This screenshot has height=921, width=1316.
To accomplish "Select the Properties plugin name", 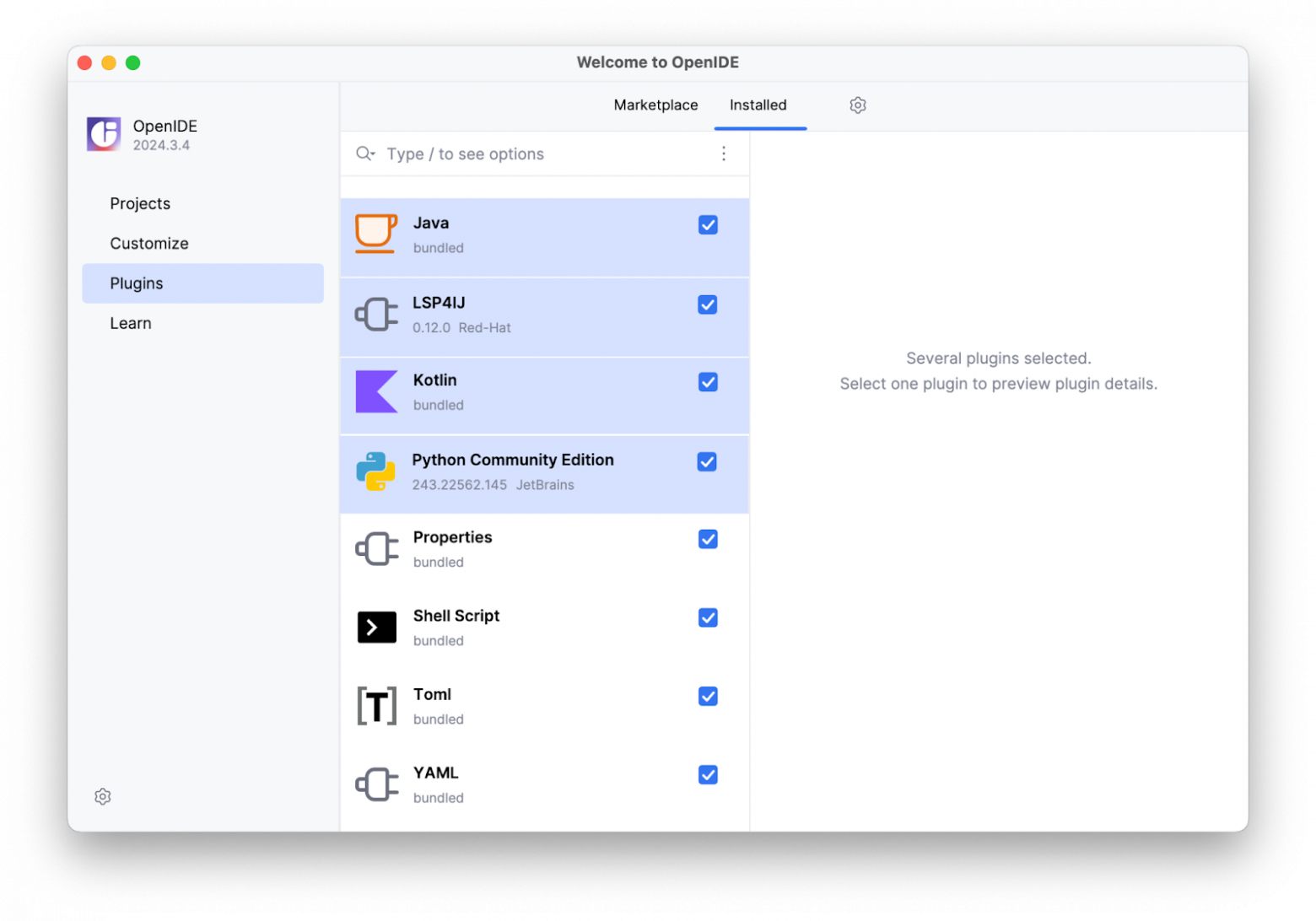I will [452, 537].
